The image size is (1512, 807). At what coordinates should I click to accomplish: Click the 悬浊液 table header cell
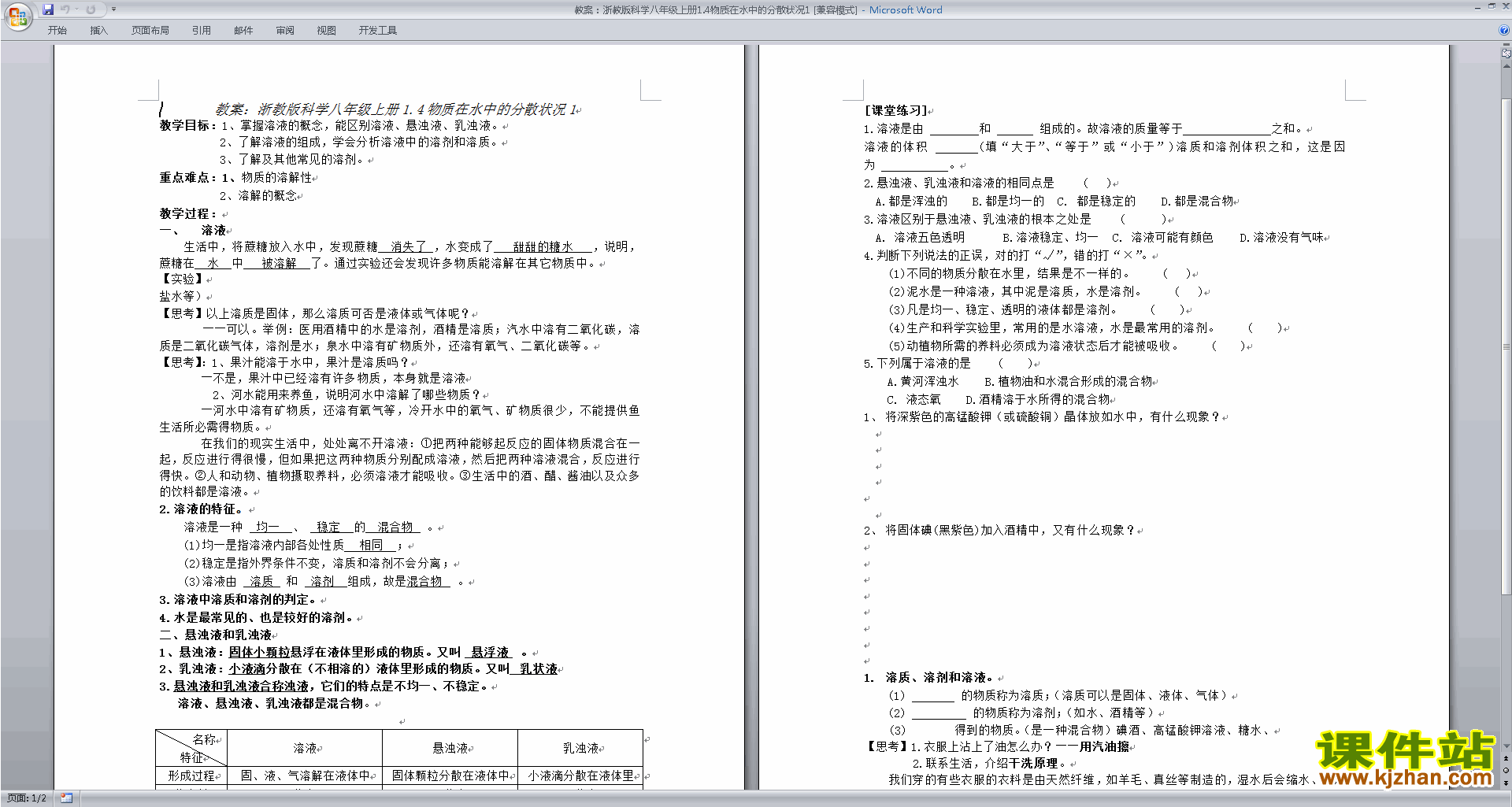[450, 748]
